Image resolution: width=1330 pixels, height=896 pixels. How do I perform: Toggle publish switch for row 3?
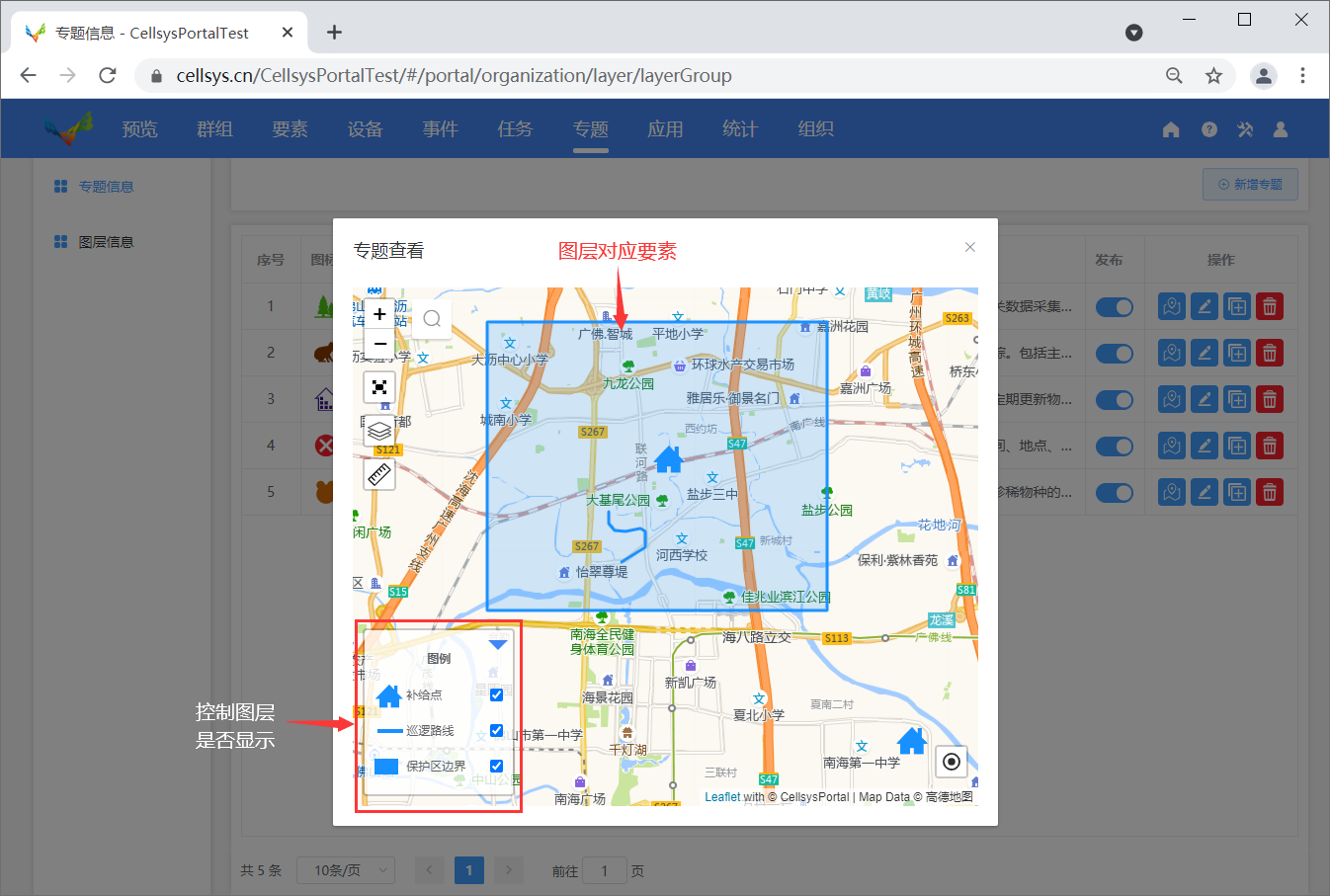[x=1114, y=400]
